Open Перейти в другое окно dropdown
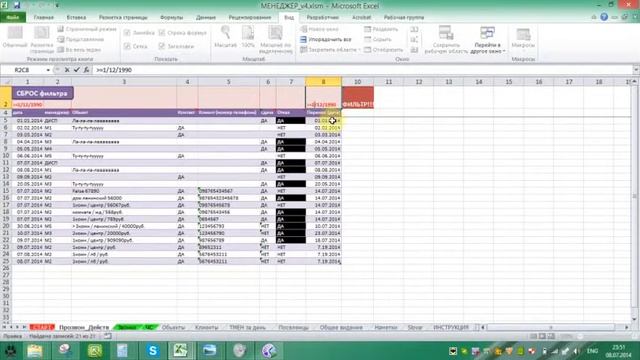The width and height of the screenshot is (640, 360). [x=488, y=40]
